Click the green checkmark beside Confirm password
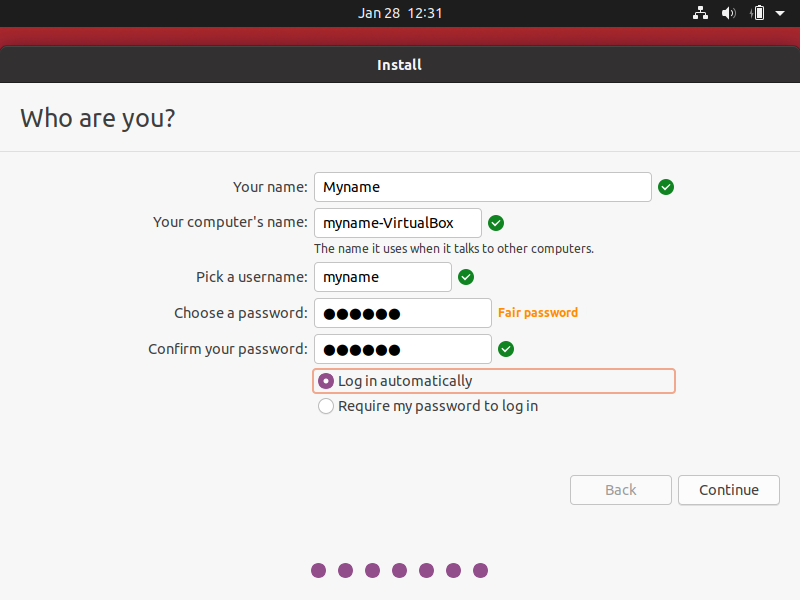 506,349
